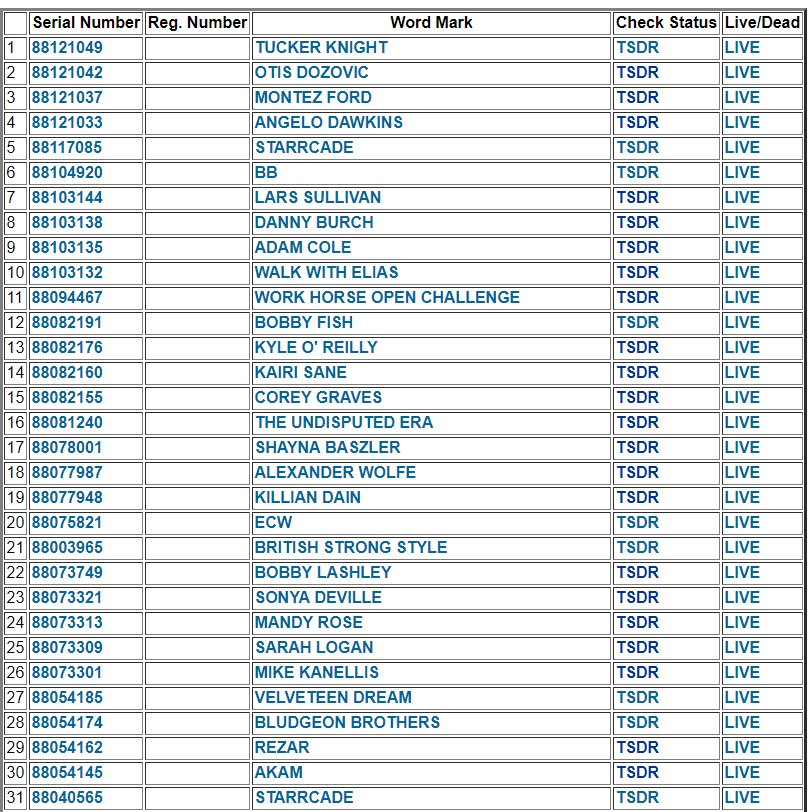Open the OTIS DOZOVIC word mark
The height and width of the screenshot is (812, 812).
pos(311,72)
